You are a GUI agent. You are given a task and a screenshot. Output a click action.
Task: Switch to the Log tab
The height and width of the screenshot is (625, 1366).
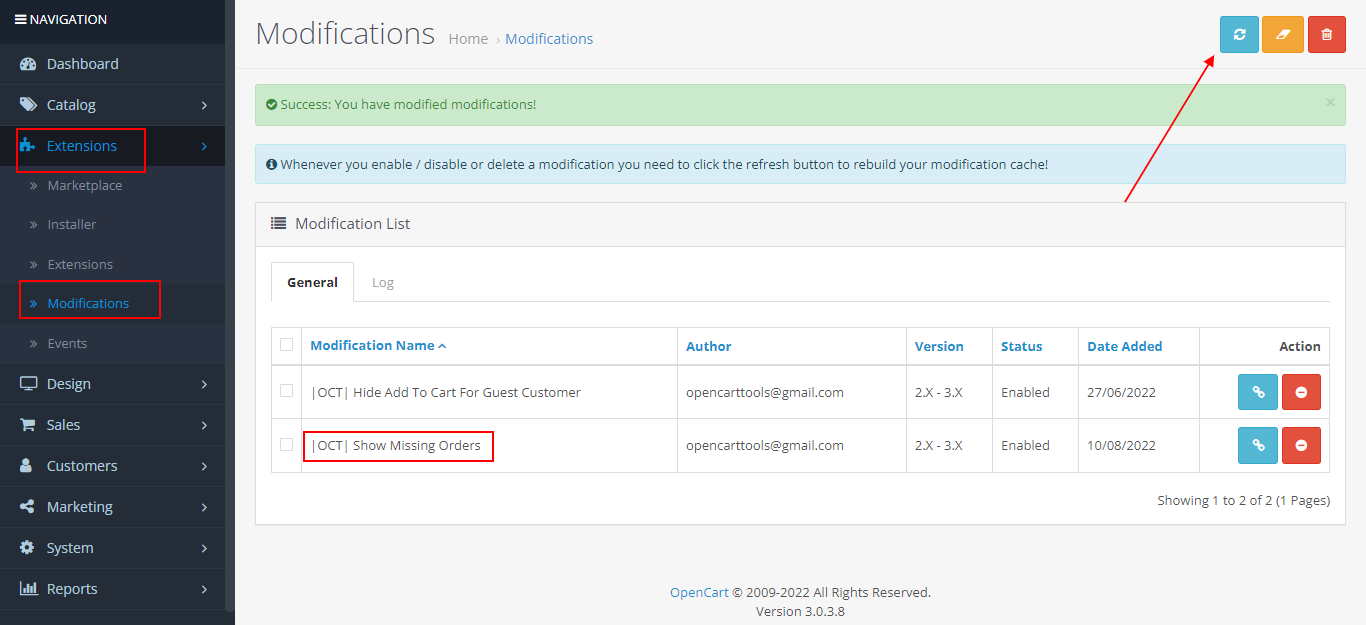(x=383, y=282)
